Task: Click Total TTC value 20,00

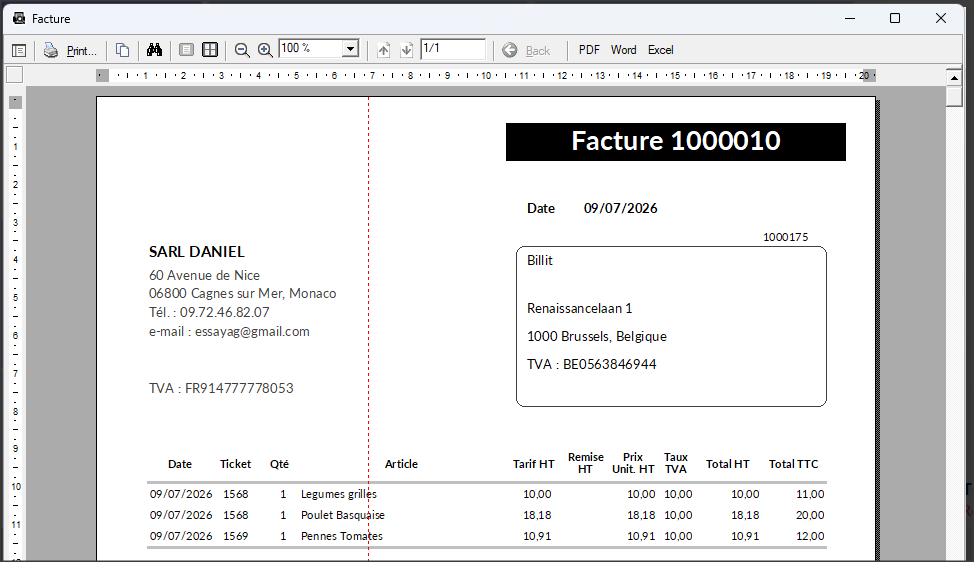Action: (x=810, y=515)
